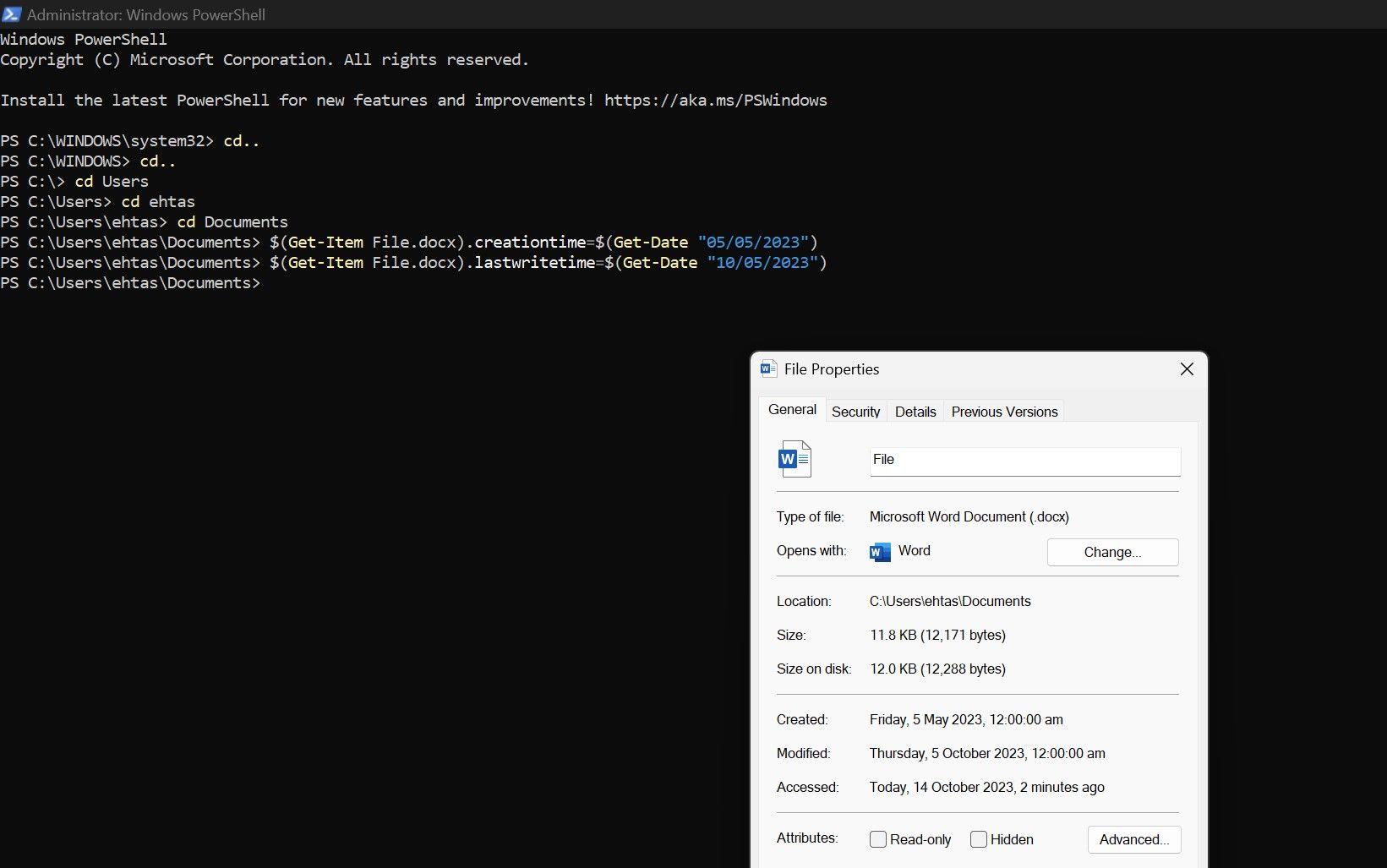The image size is (1387, 868).
Task: Close the File Properties dialog
Action: 1187,369
